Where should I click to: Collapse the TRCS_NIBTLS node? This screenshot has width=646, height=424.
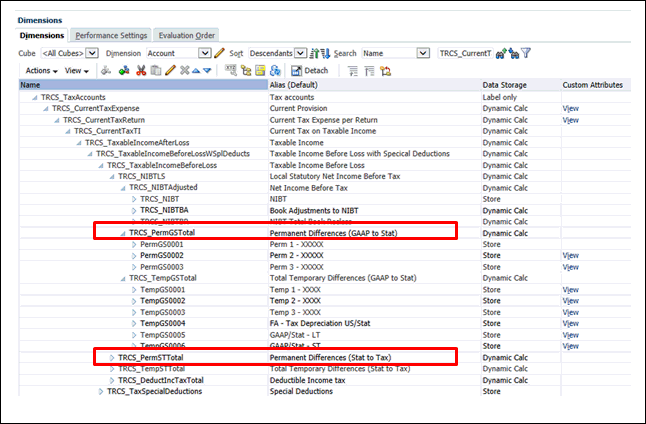[x=112, y=177]
